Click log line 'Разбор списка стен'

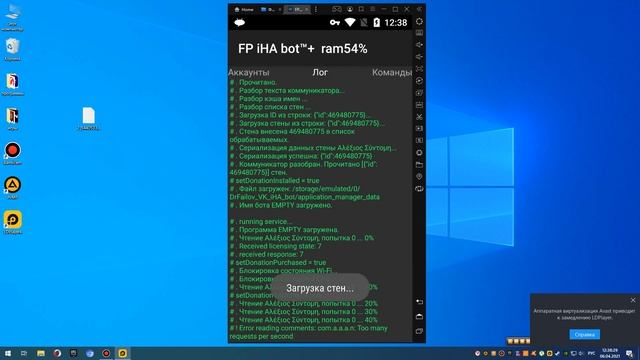point(270,107)
